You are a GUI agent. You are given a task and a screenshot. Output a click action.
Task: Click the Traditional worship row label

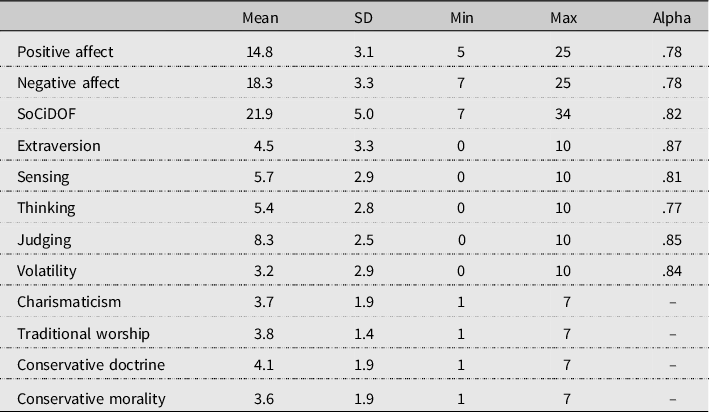[83, 334]
